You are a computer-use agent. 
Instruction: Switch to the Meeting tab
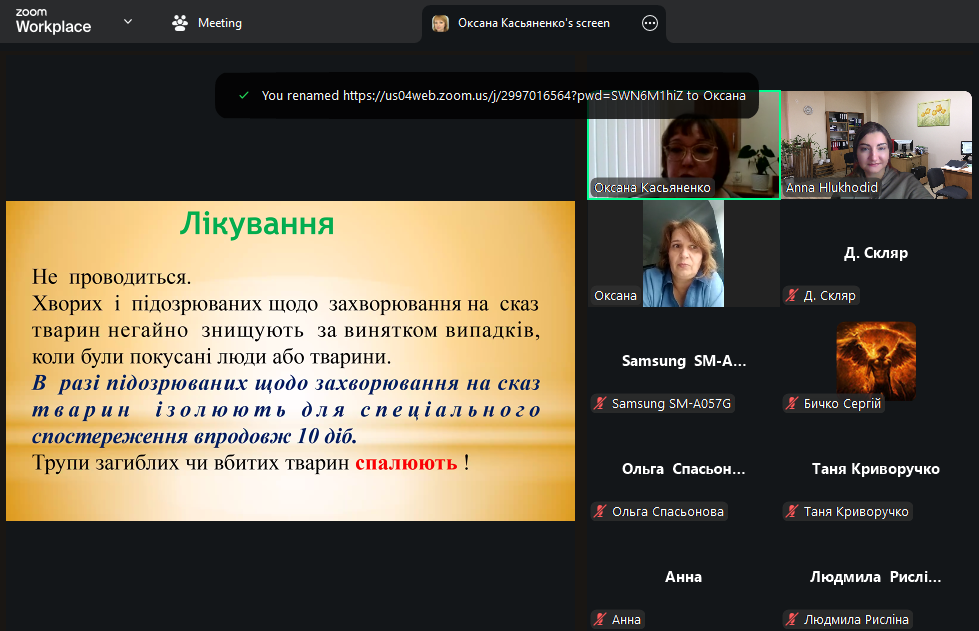[x=207, y=22]
